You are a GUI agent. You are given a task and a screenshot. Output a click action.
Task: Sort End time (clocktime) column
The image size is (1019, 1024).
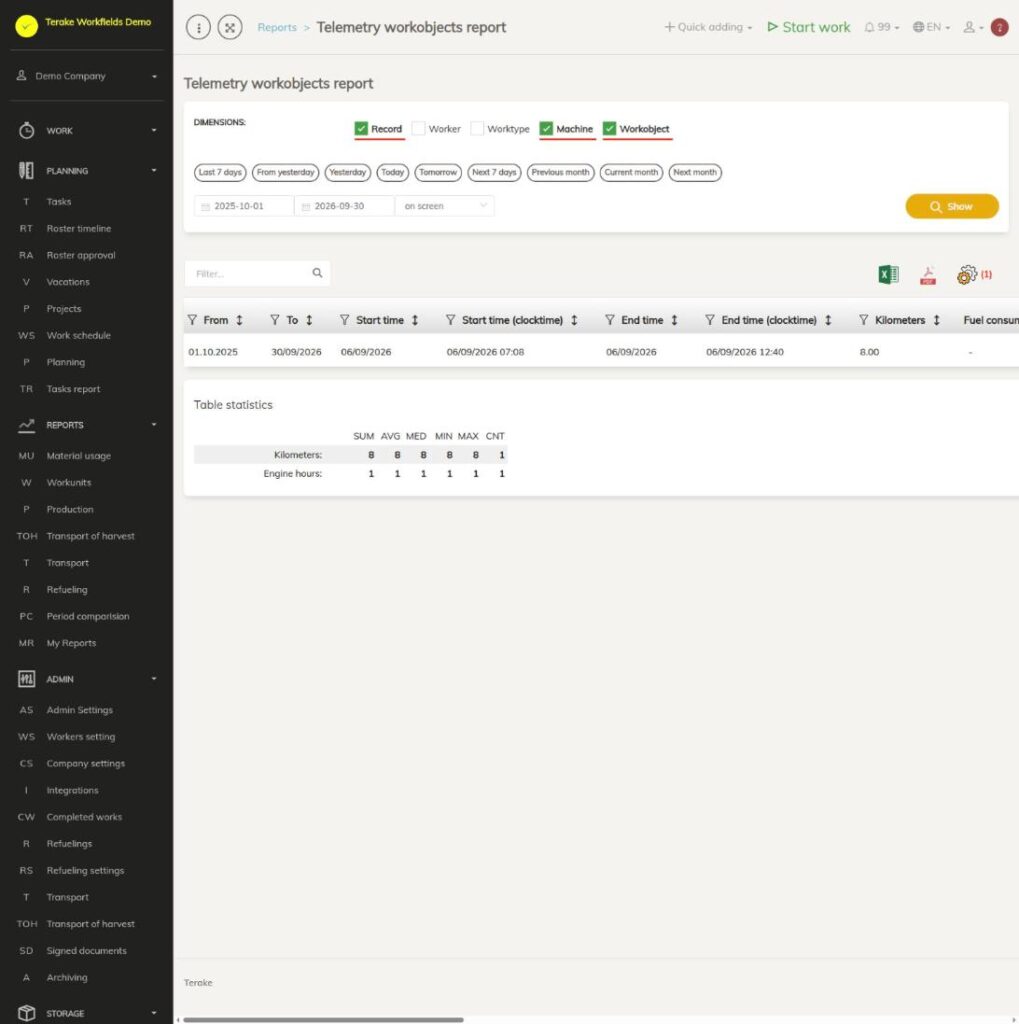[828, 320]
